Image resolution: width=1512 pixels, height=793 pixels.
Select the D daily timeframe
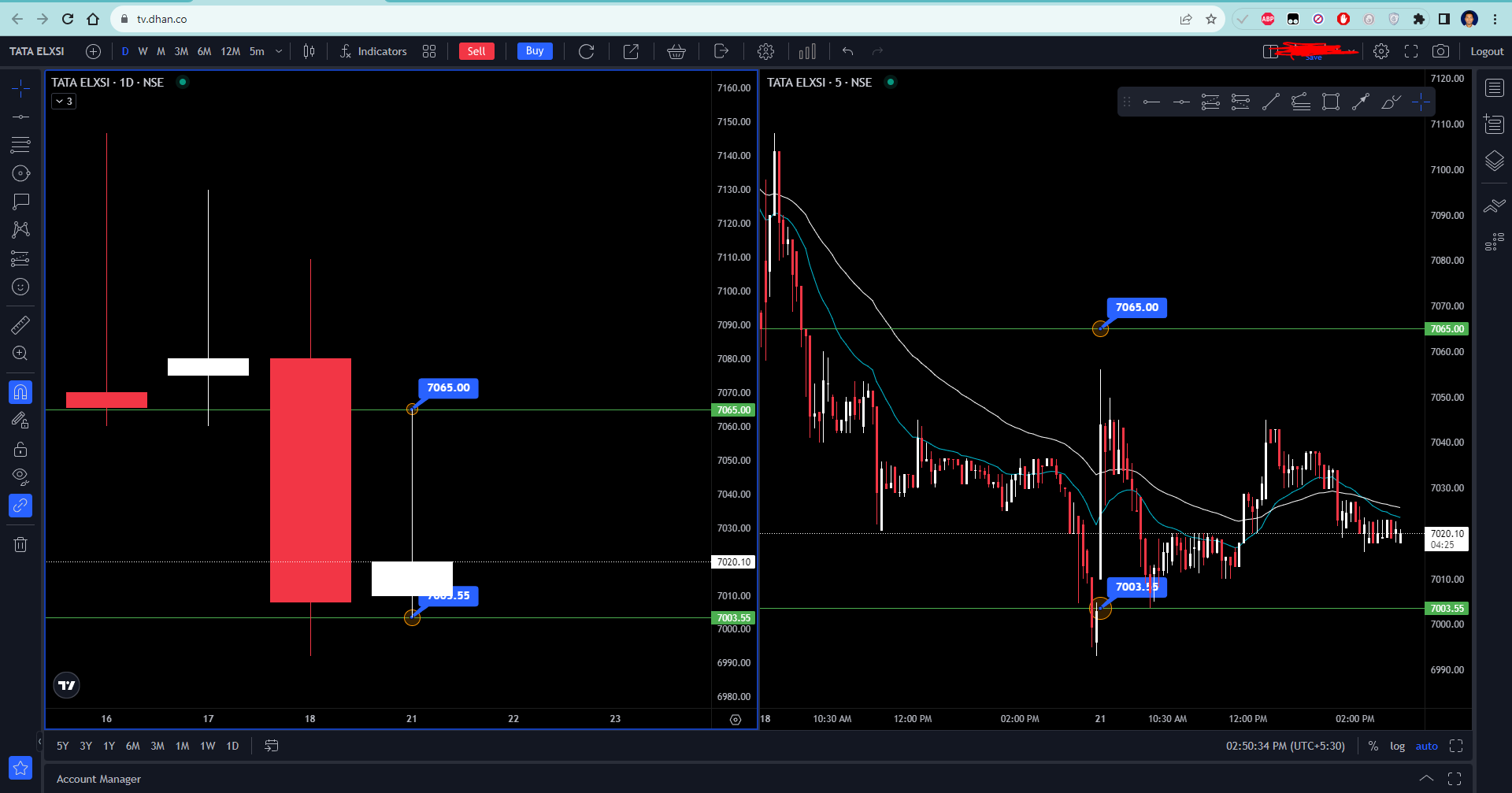pyautogui.click(x=125, y=51)
